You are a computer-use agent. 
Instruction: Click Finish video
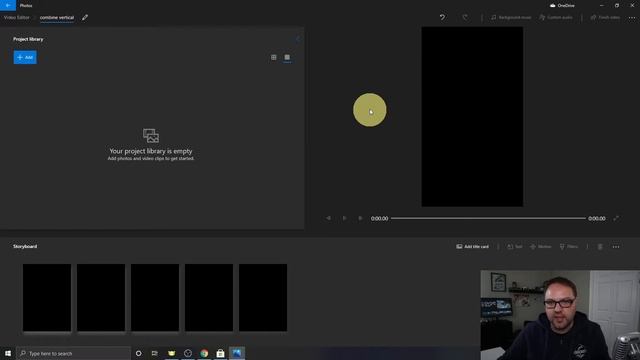coord(605,18)
